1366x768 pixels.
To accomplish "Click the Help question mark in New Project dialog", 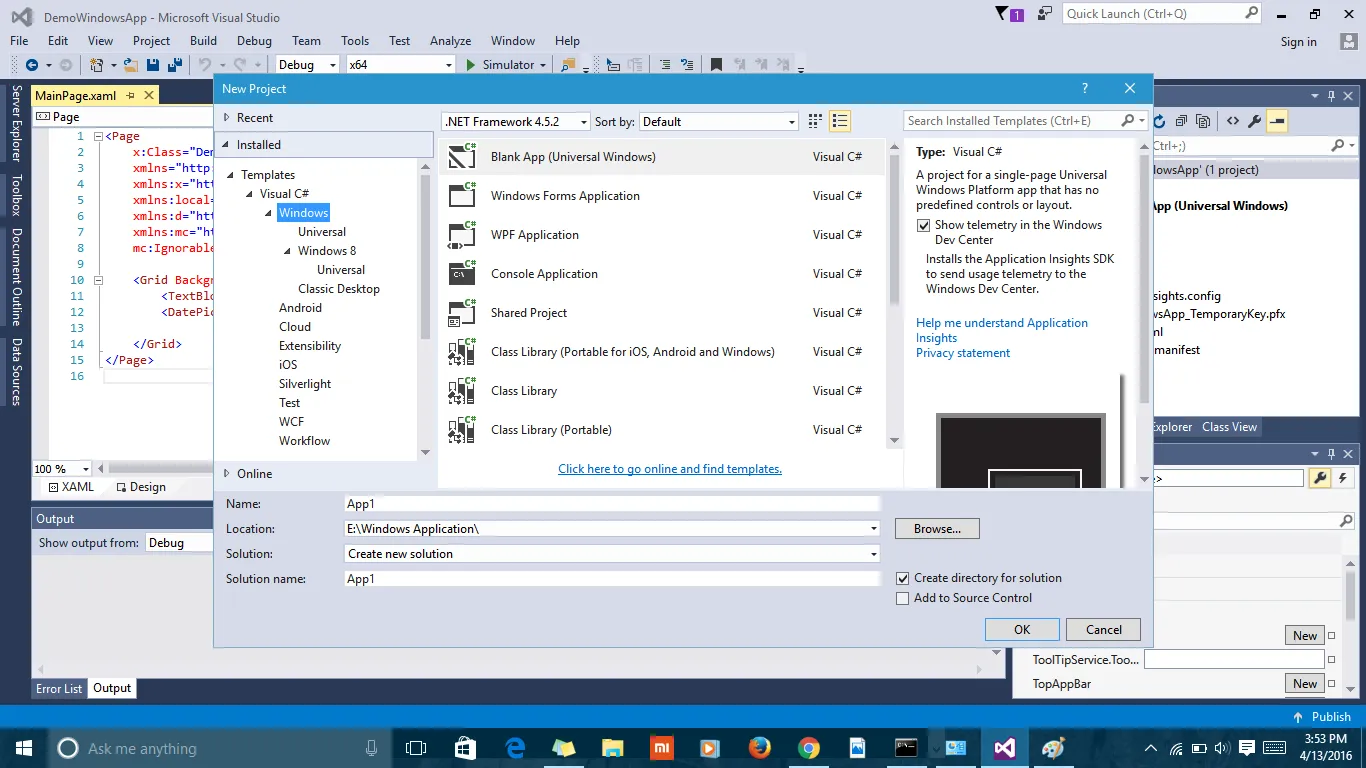I will pyautogui.click(x=1085, y=89).
